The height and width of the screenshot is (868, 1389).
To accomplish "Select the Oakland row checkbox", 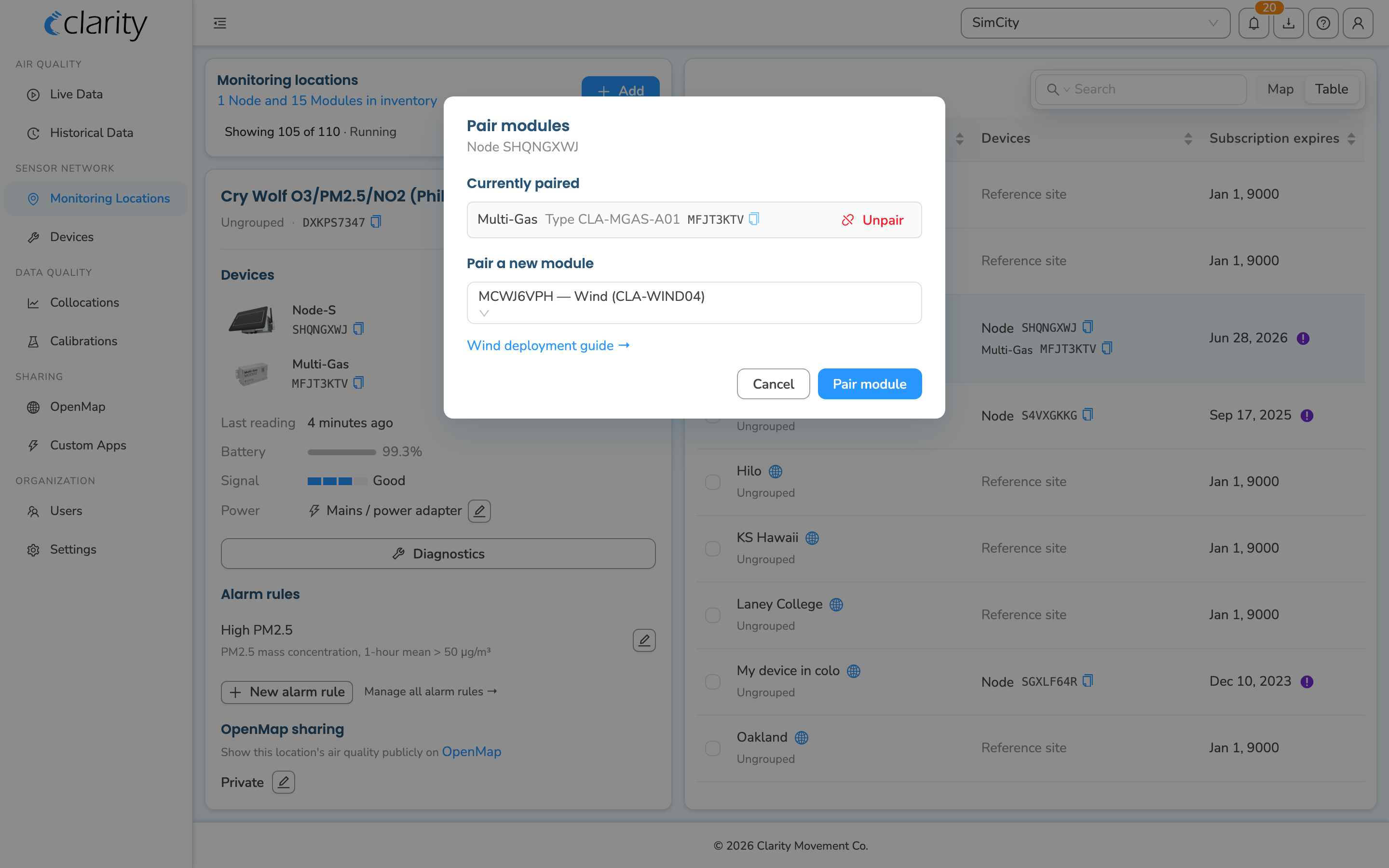I will [713, 748].
